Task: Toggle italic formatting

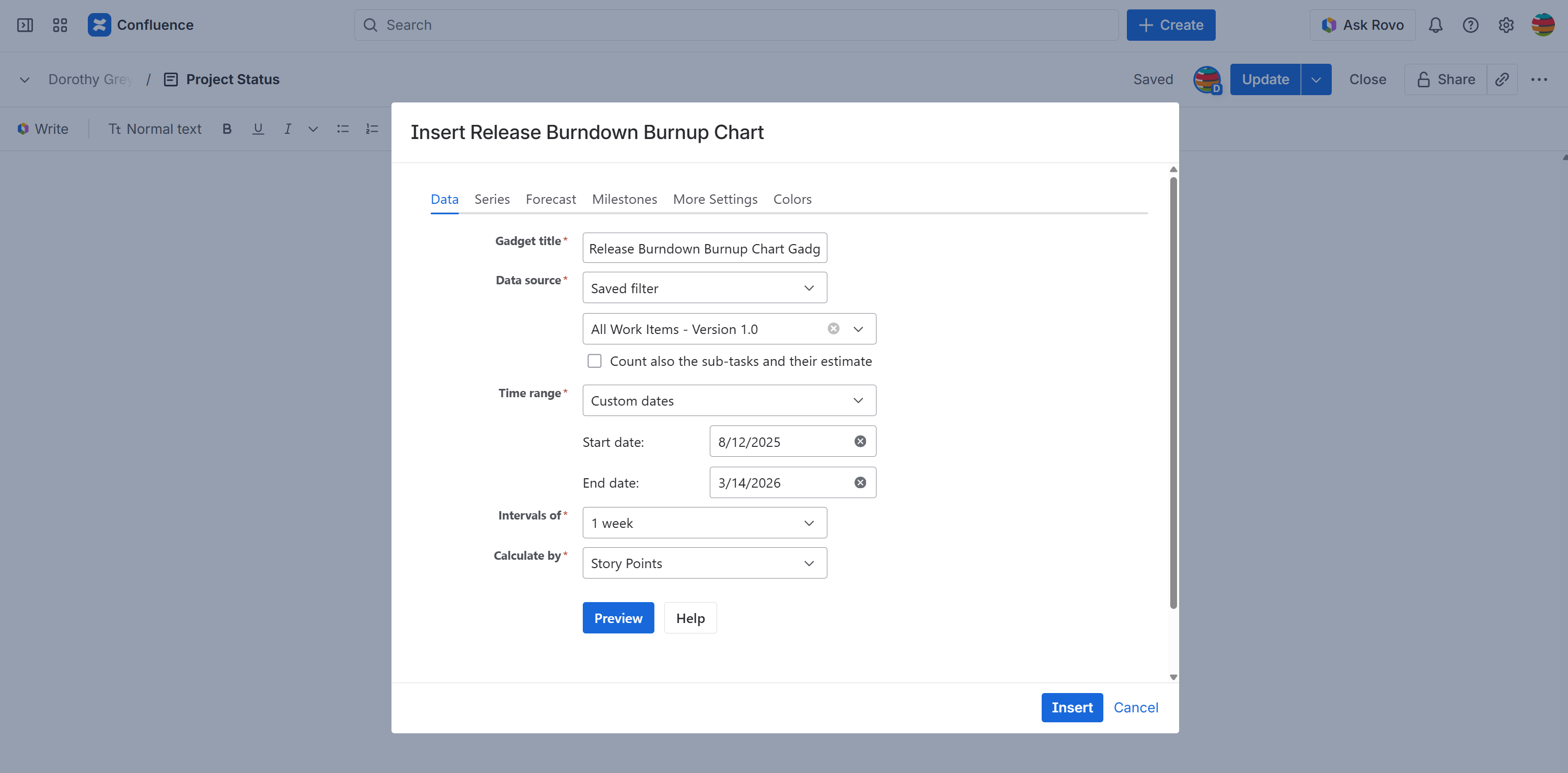Action: (287, 129)
